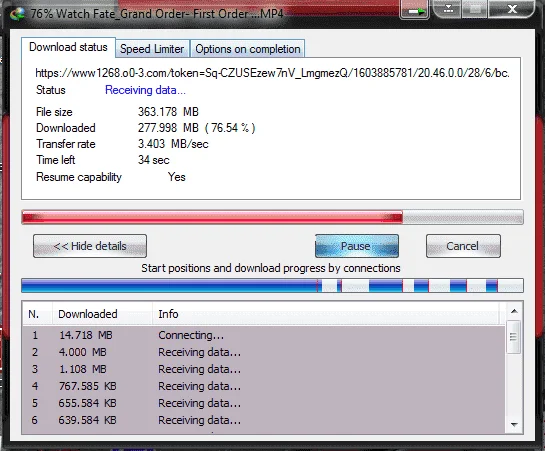
Task: Select connection row with 655.584 KB
Action: 264,403
